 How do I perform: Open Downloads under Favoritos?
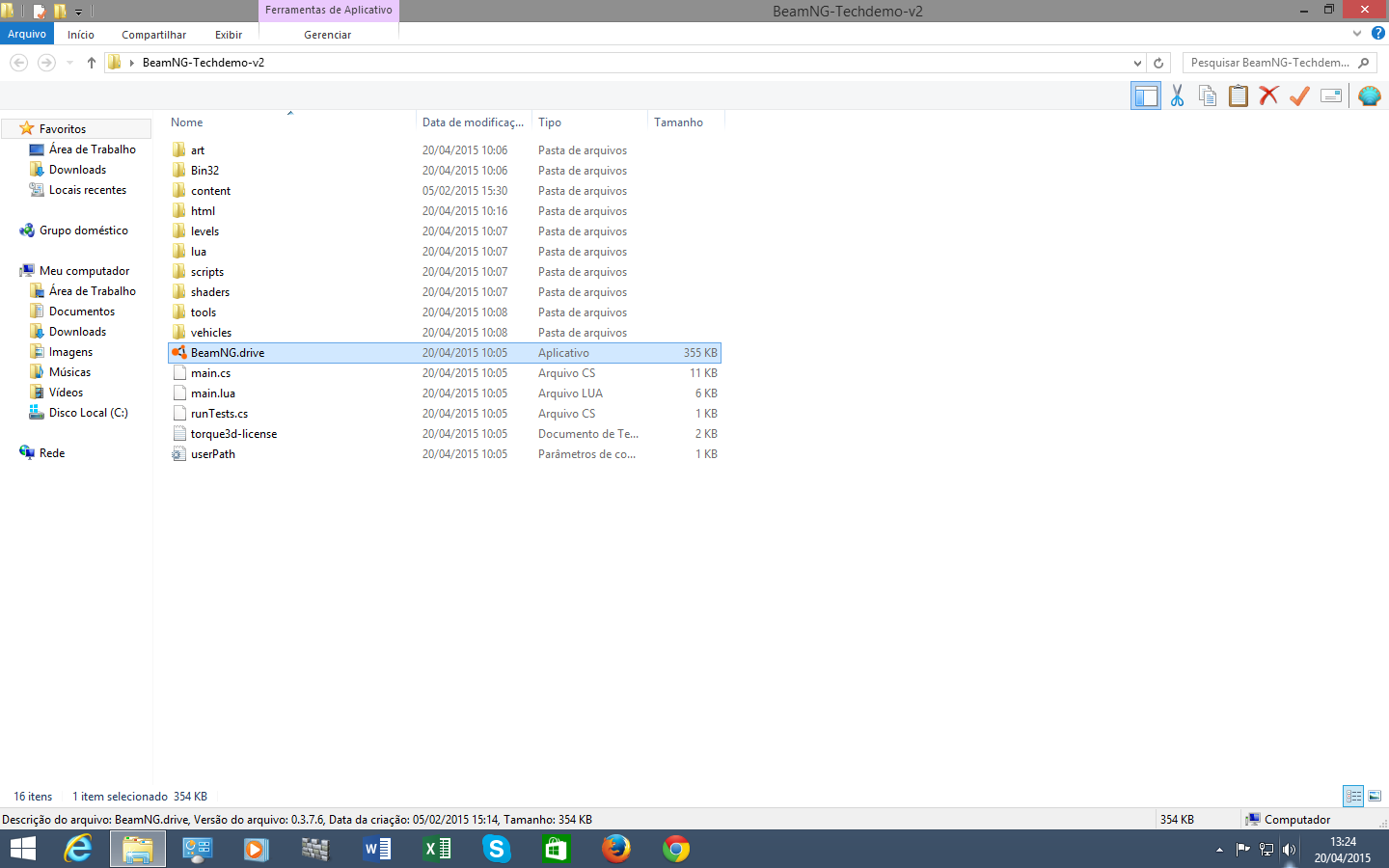pos(77,170)
